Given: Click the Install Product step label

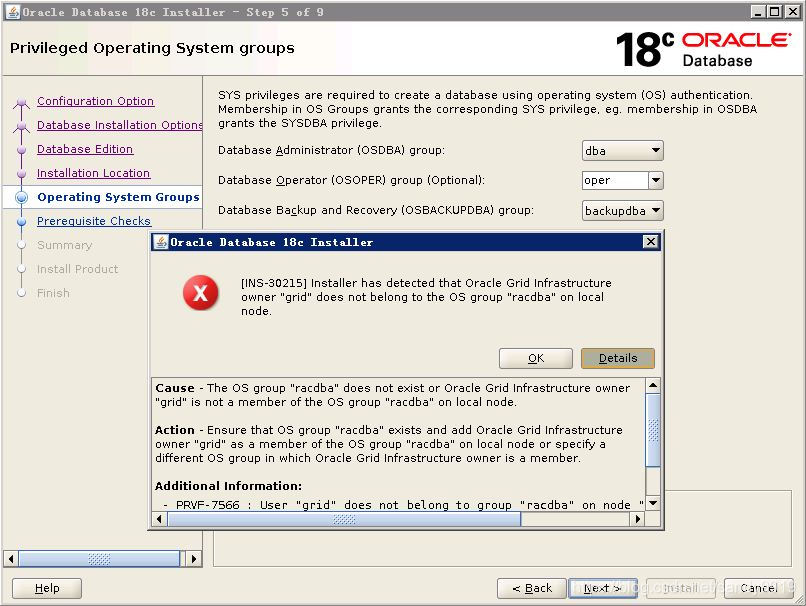Looking at the screenshot, I should click(78, 269).
